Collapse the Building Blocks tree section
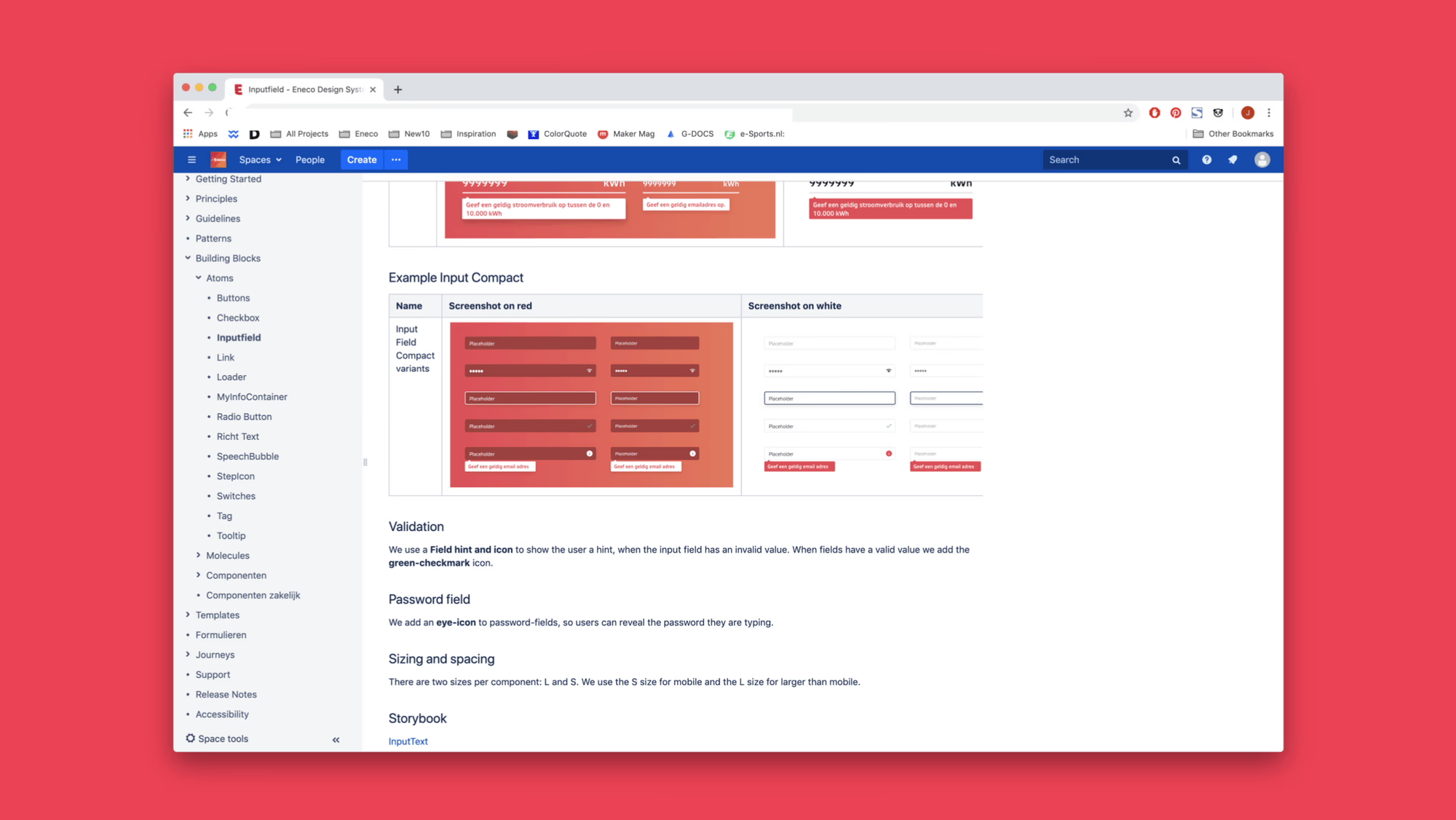Image resolution: width=1456 pixels, height=820 pixels. [x=188, y=258]
